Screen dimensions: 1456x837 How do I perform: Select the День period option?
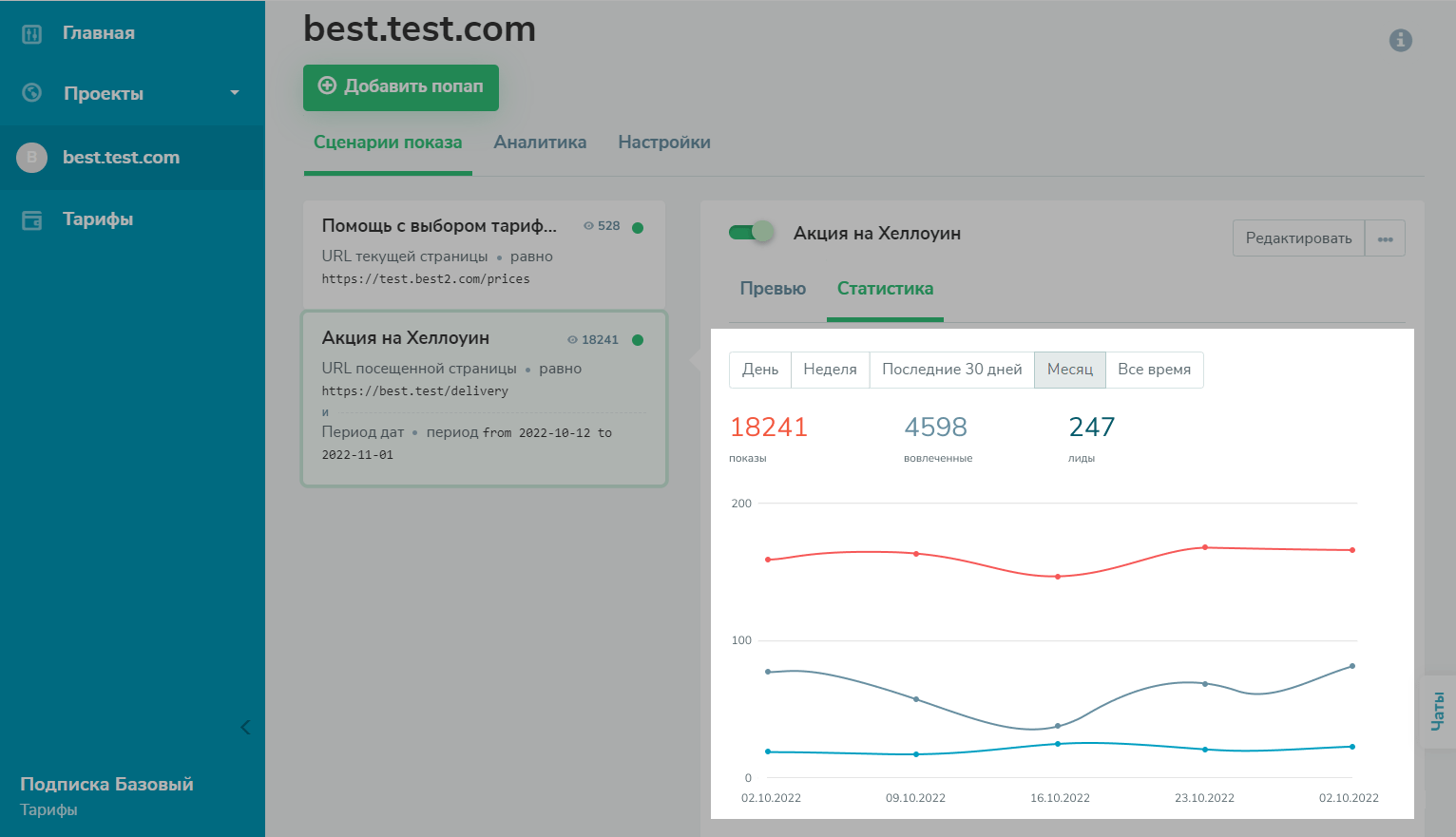759,370
